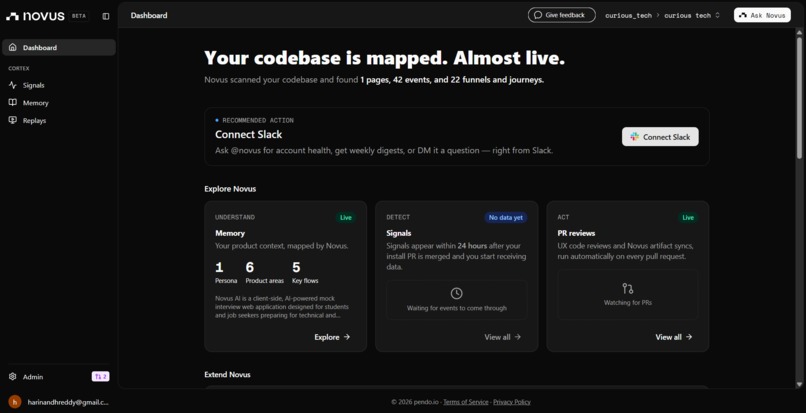Click Explore in the Memory card
Viewport: 806px width, 413px height.
point(332,337)
